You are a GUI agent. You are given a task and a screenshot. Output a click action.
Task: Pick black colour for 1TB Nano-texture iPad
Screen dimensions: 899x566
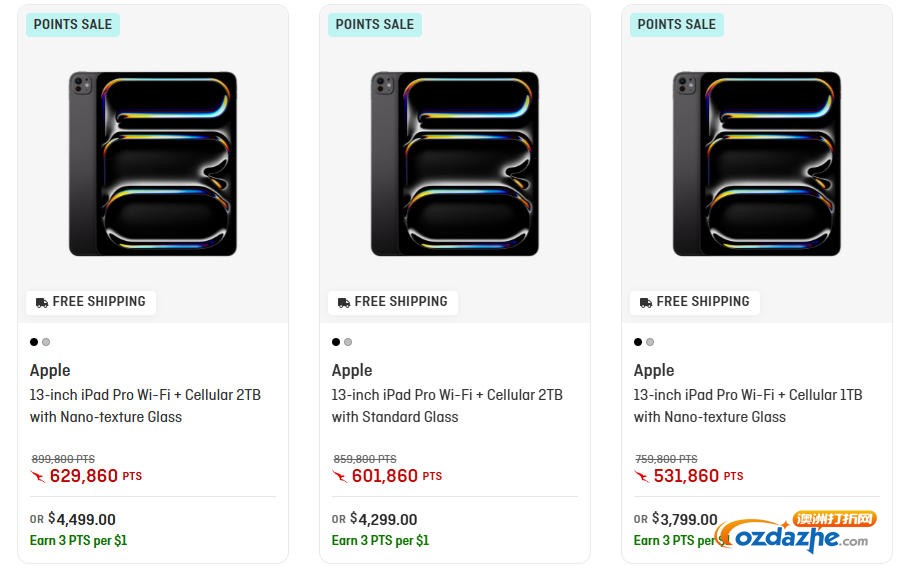coord(638,342)
